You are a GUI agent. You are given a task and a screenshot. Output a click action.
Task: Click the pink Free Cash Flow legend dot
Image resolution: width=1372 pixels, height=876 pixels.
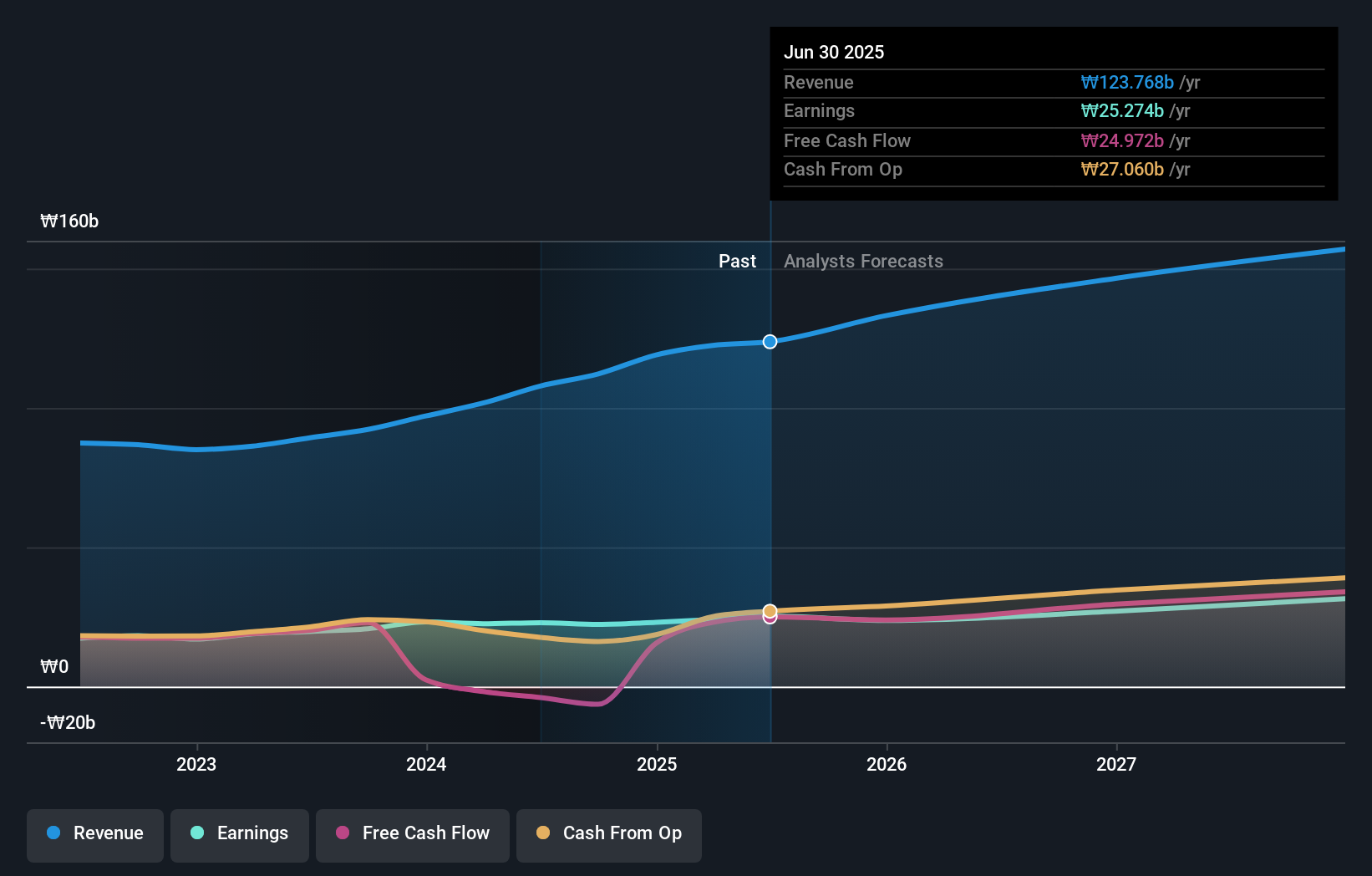click(x=343, y=833)
